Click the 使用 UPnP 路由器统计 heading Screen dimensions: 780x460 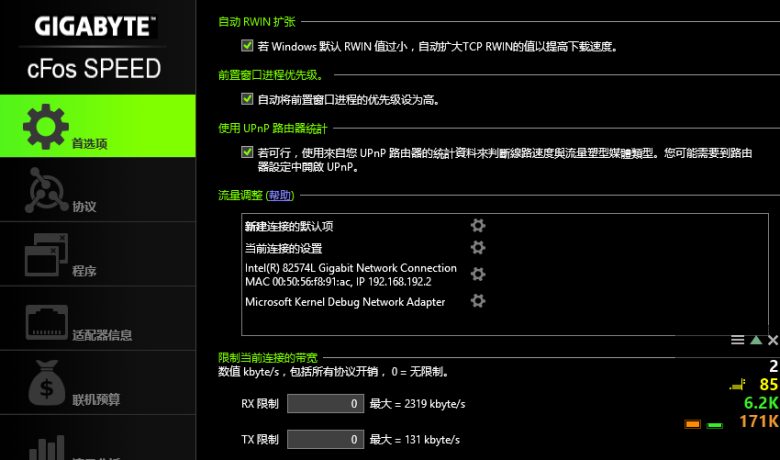coord(273,128)
